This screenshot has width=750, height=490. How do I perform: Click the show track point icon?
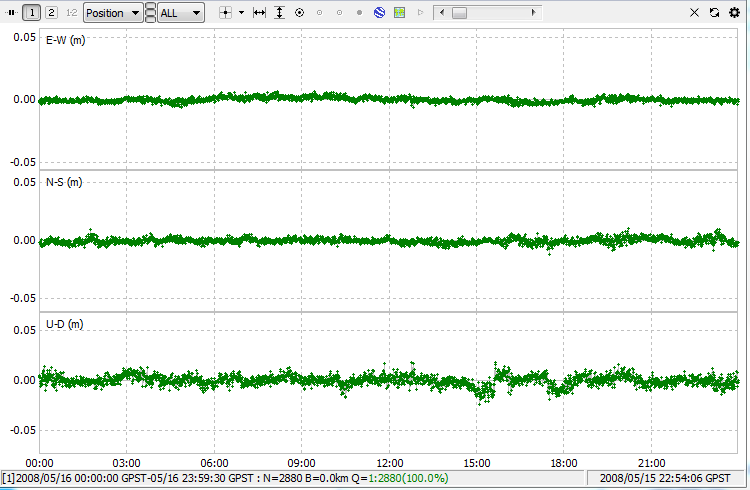coord(299,13)
